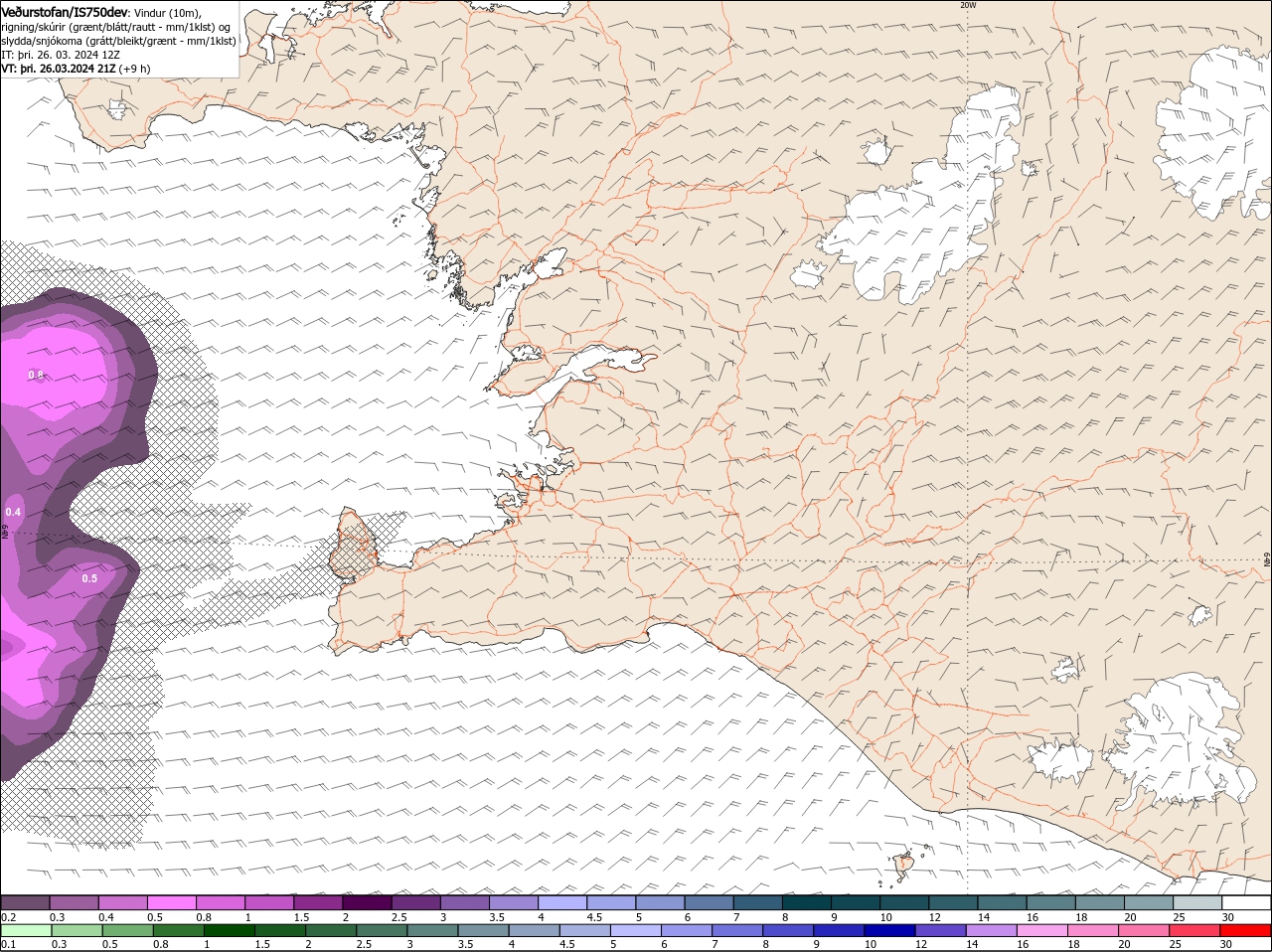Pick the bright pink 0.5–0.8 swatch, upper scale

click(171, 902)
